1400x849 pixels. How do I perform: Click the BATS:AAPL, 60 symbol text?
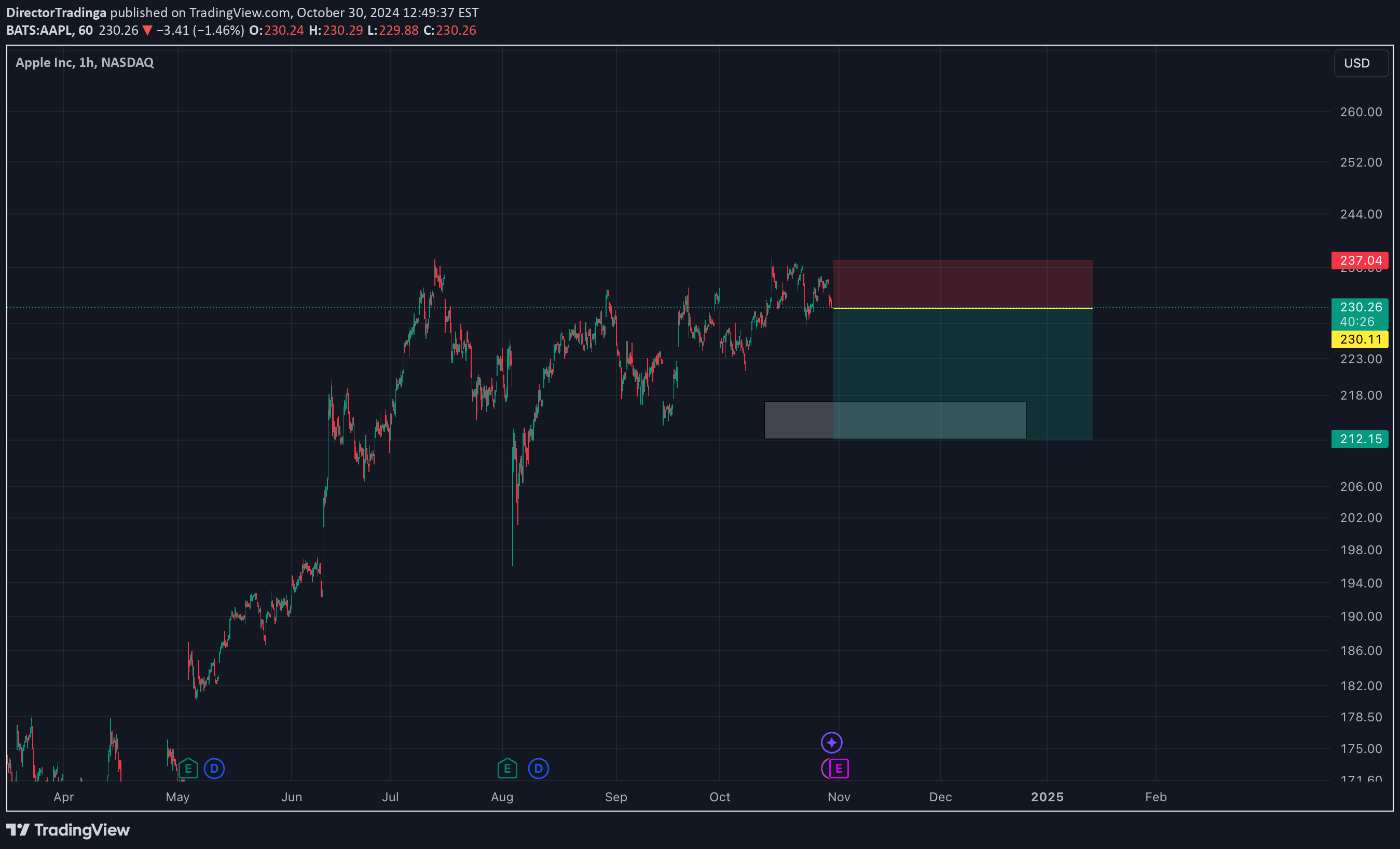[49, 30]
